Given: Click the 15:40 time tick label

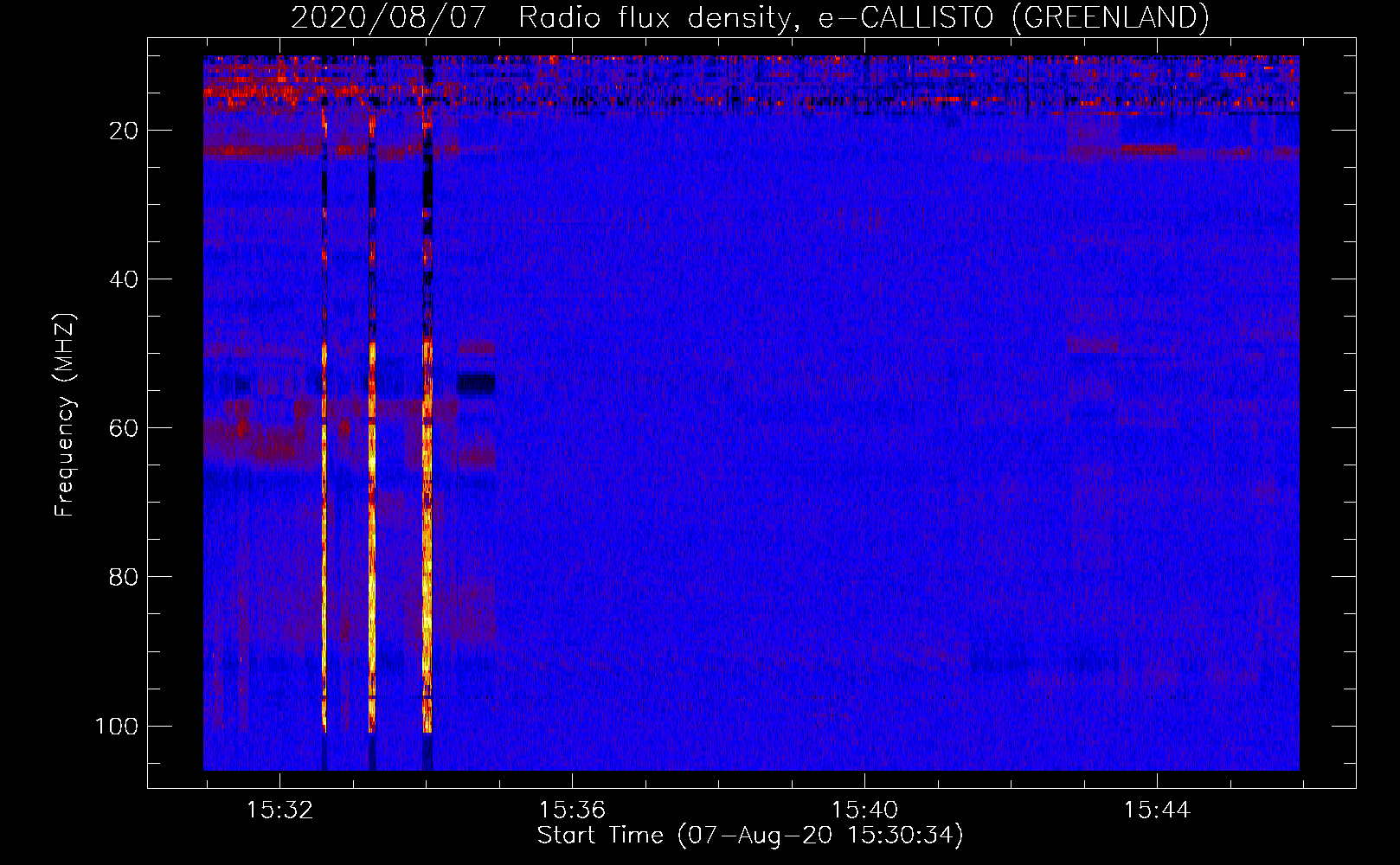Looking at the screenshot, I should pos(864,811).
